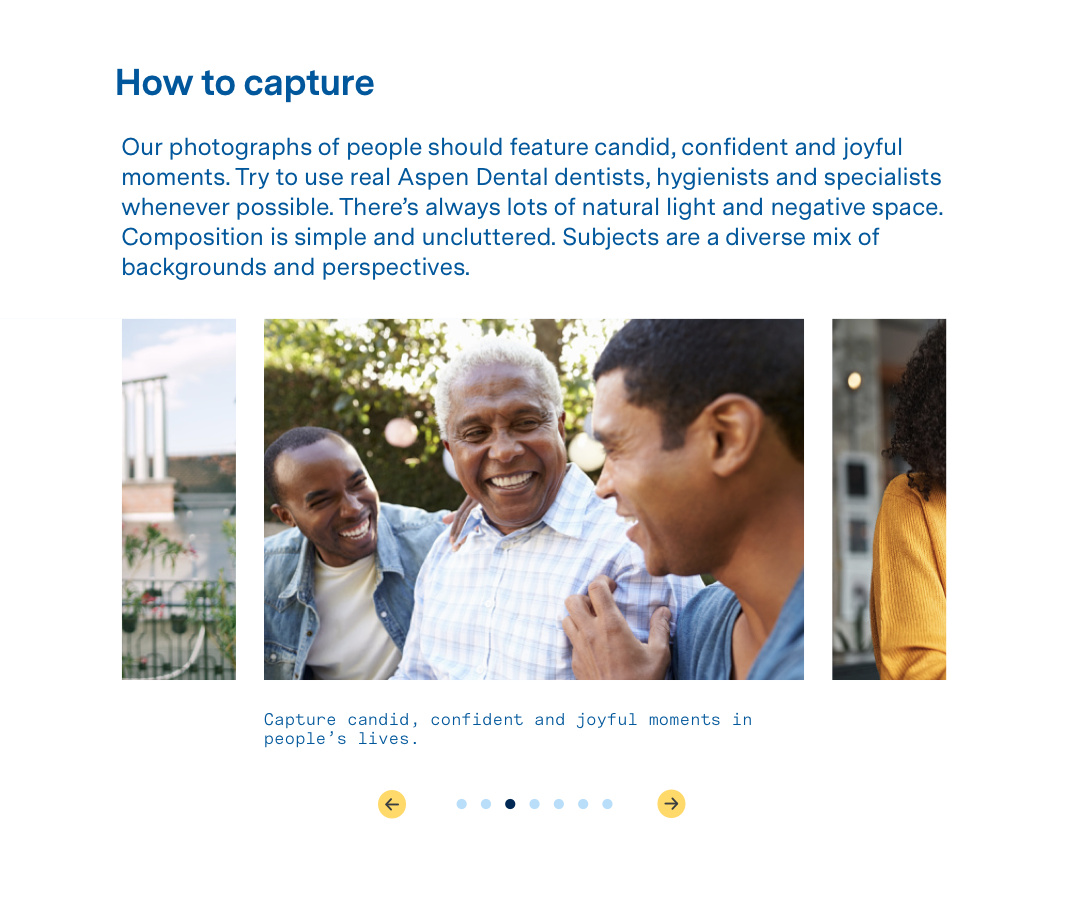Click the white columns in left photo

[x=145, y=427]
